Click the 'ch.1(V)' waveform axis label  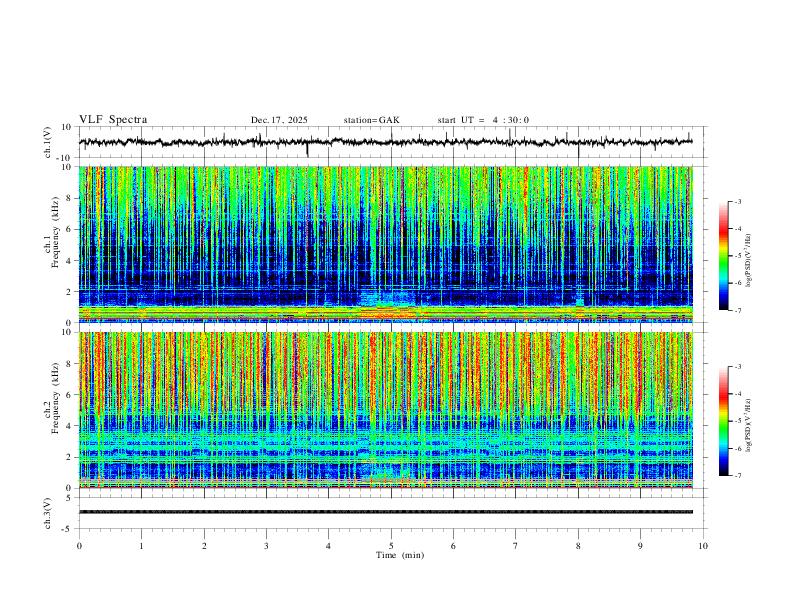(x=48, y=142)
